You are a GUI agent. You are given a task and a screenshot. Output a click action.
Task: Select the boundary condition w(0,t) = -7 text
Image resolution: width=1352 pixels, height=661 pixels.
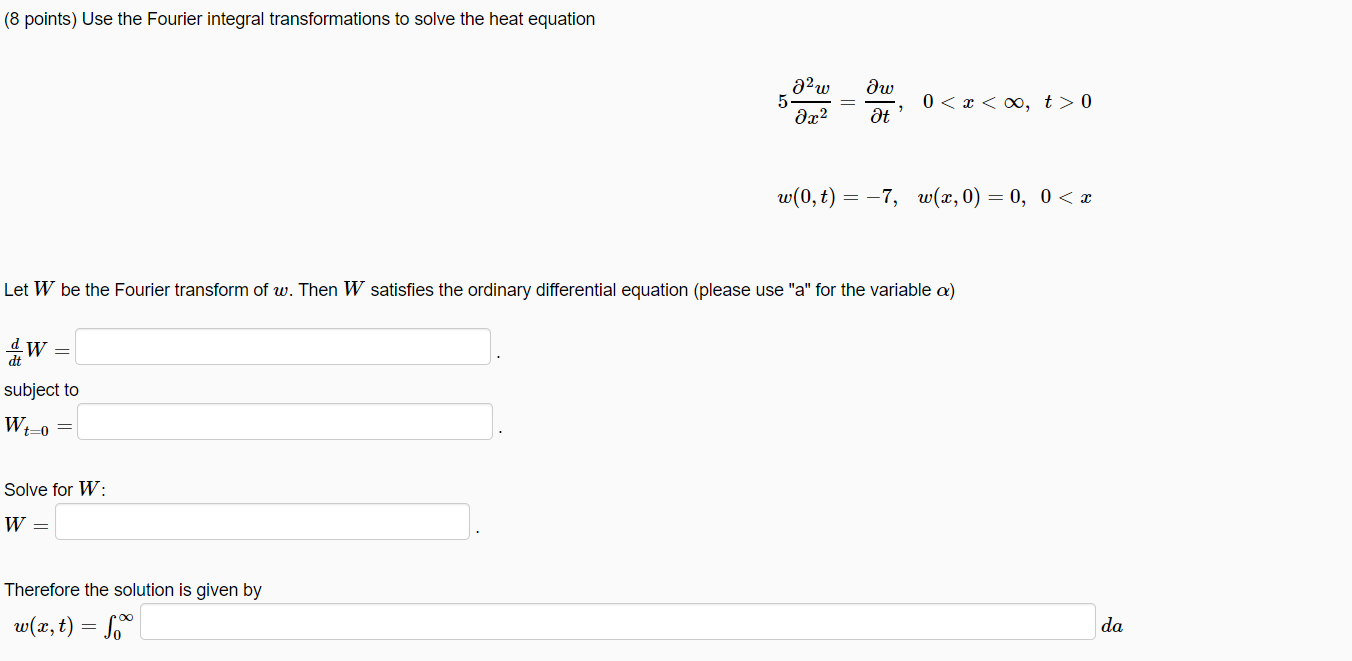tap(834, 196)
